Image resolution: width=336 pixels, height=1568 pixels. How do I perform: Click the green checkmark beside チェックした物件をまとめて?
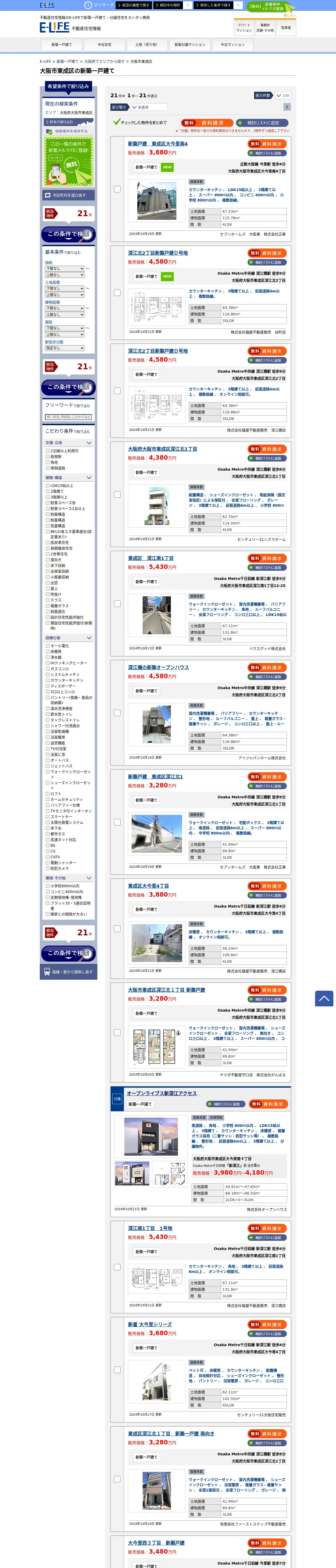point(116,122)
